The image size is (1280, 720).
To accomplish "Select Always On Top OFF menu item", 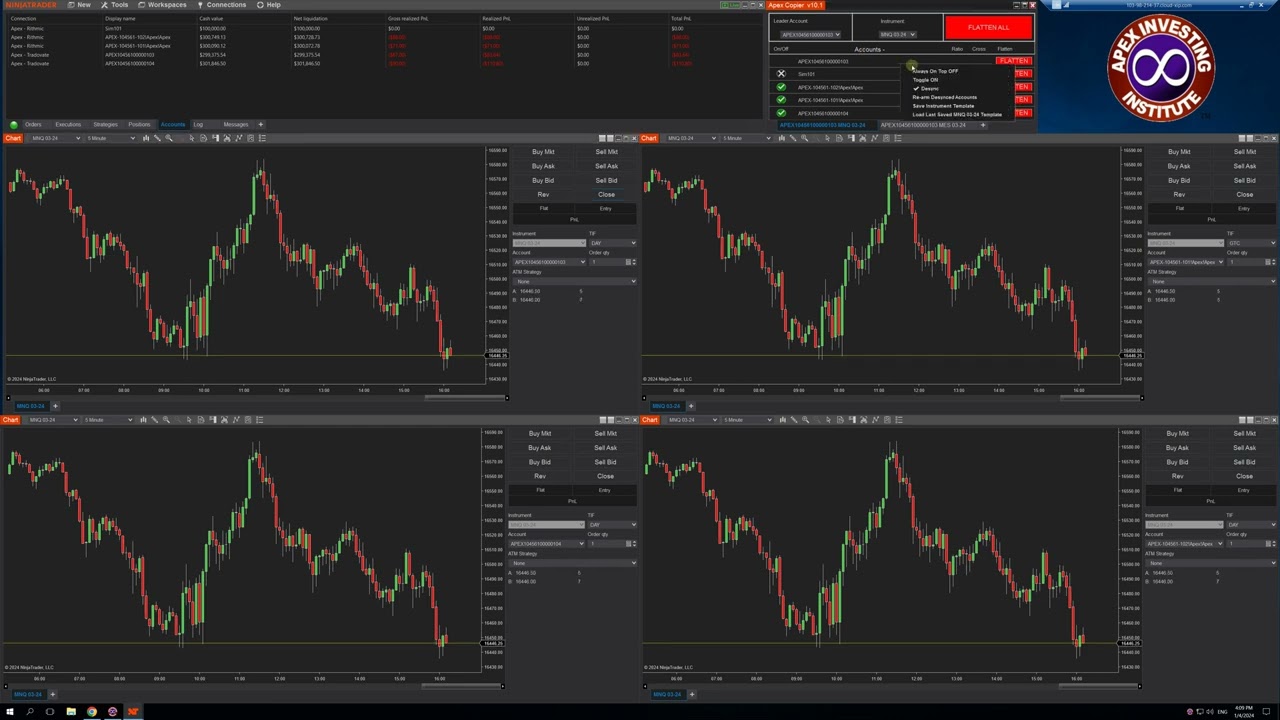I will click(x=936, y=71).
